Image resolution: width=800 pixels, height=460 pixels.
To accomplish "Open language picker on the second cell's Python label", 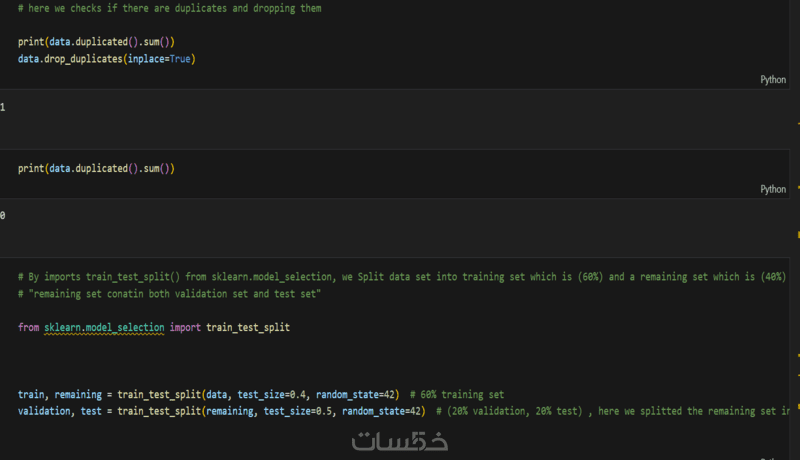I will click(x=773, y=189).
